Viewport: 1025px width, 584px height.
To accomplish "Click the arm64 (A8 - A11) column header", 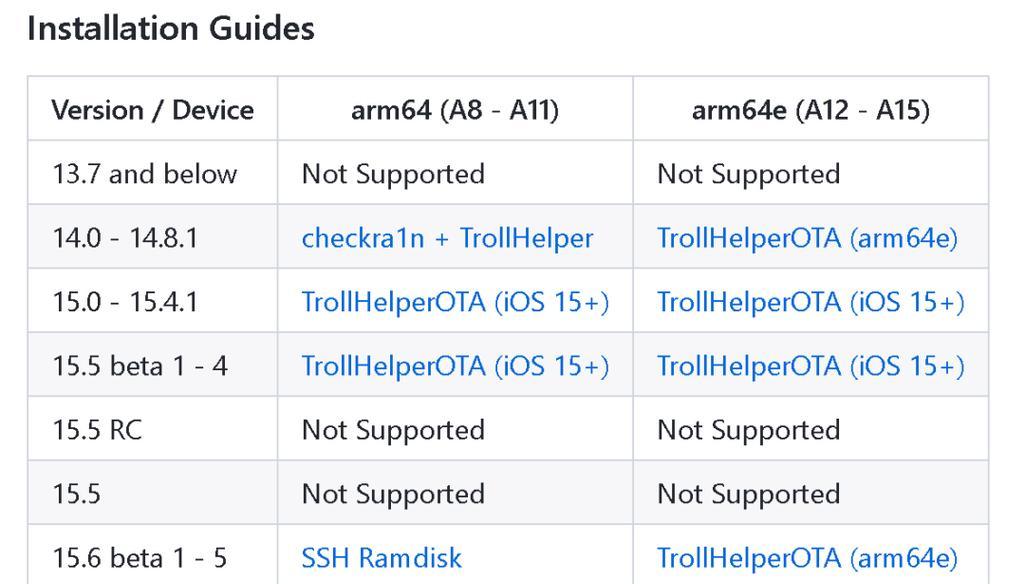I will [455, 110].
